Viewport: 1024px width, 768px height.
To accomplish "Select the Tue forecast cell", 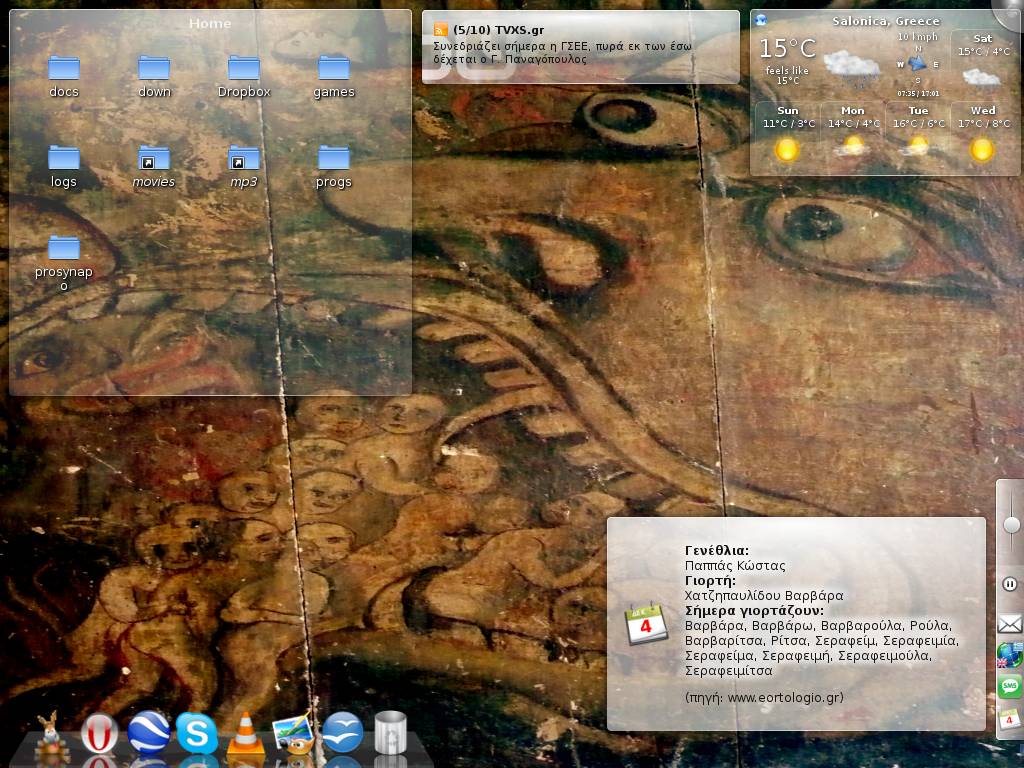I will coord(918,136).
